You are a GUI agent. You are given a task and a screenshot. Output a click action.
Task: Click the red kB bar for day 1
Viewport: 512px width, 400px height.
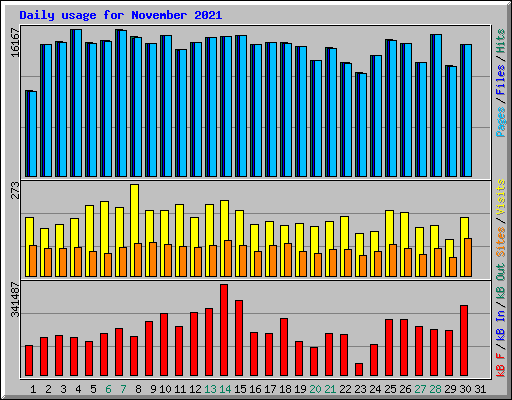(29, 361)
